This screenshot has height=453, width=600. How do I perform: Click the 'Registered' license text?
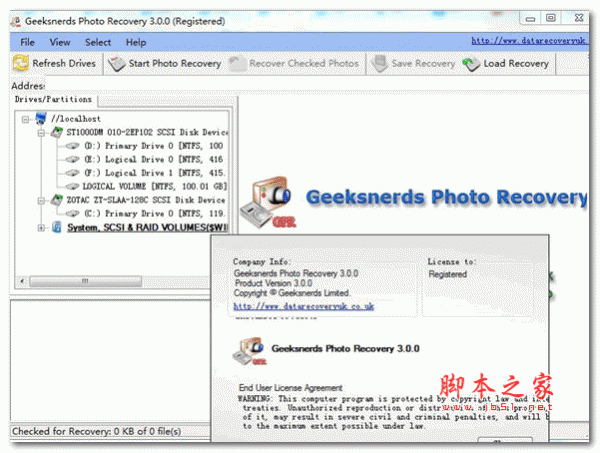(x=448, y=274)
